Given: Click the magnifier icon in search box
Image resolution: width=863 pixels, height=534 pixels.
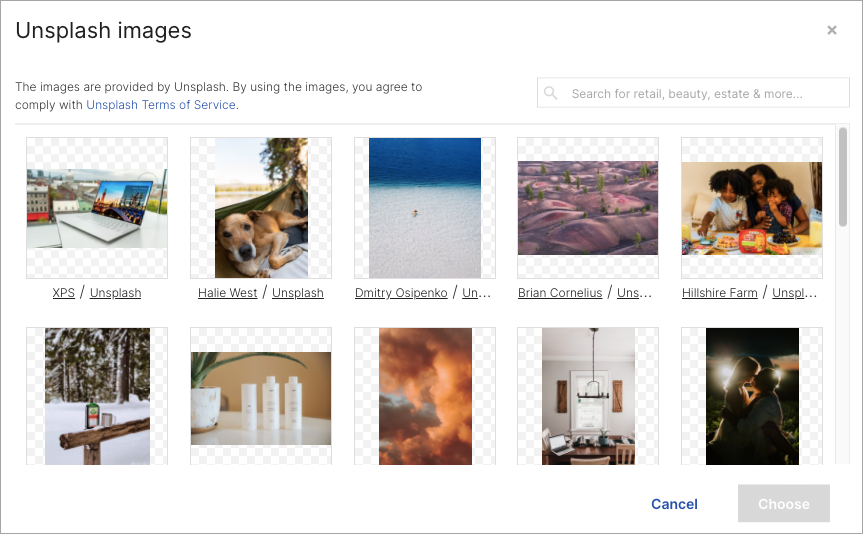Looking at the screenshot, I should pyautogui.click(x=551, y=94).
